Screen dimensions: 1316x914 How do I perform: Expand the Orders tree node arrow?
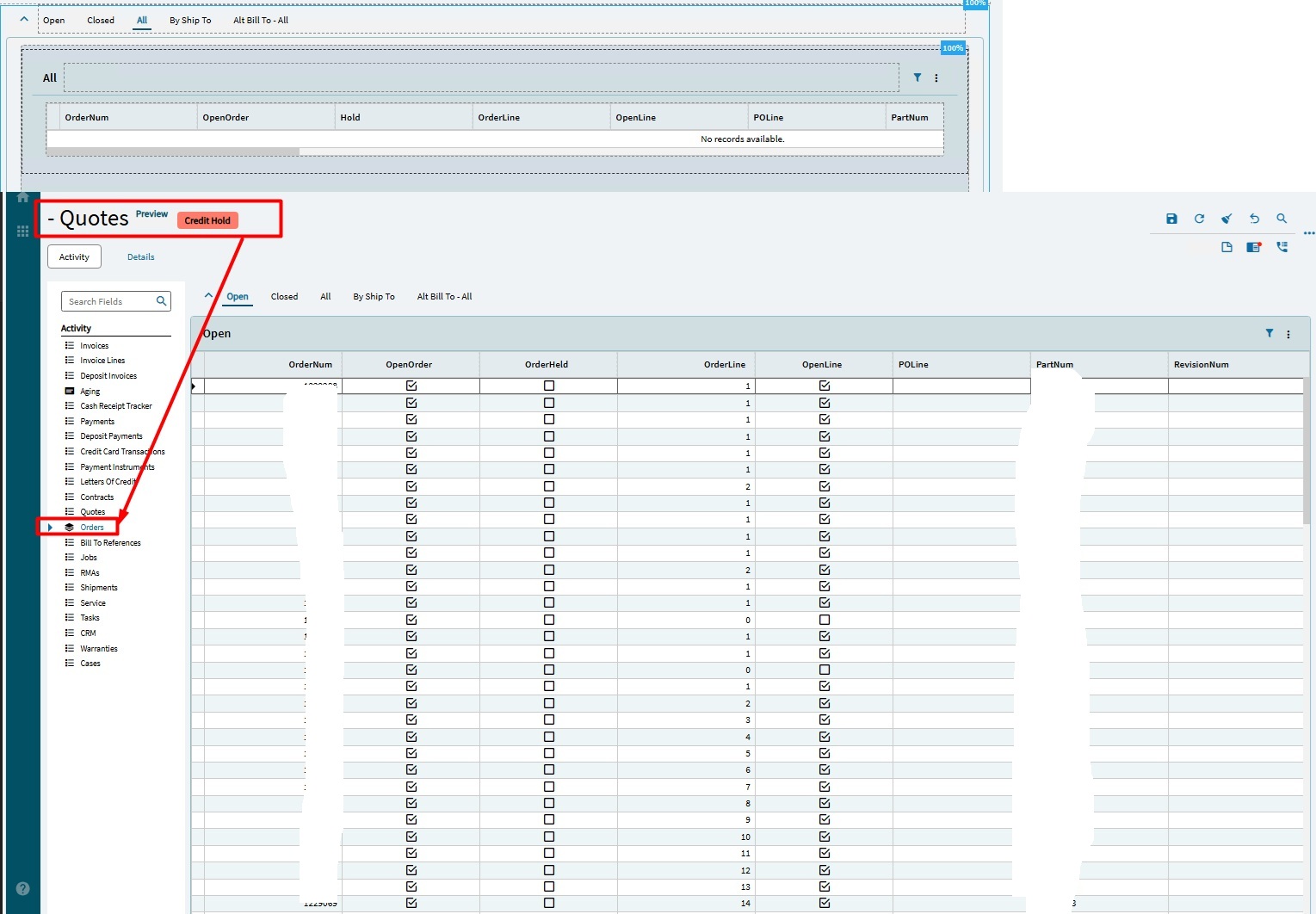click(x=51, y=528)
